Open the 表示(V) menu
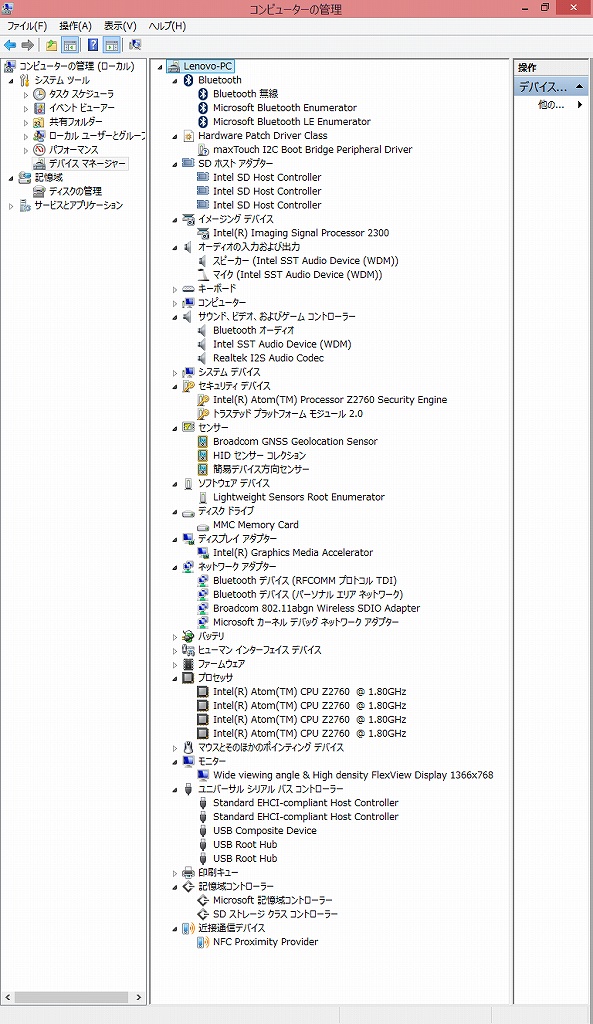The height and width of the screenshot is (1024, 593). point(120,26)
